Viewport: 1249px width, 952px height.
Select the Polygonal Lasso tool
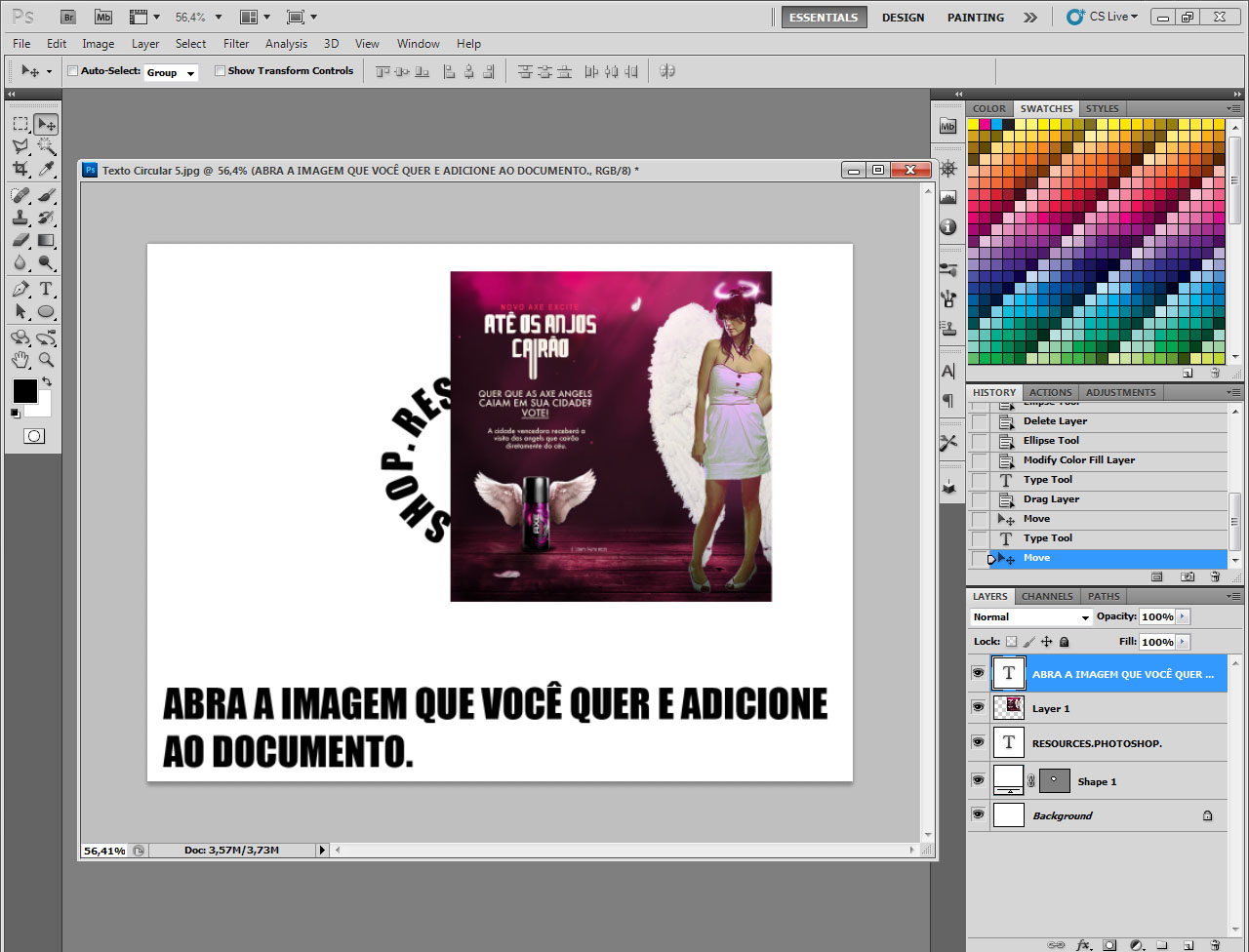(20, 146)
